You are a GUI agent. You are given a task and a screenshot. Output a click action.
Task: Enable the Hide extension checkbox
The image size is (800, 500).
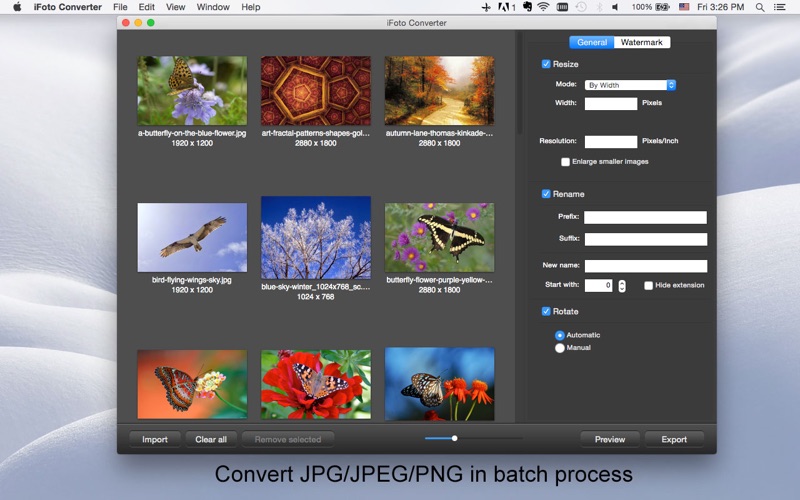click(648, 285)
